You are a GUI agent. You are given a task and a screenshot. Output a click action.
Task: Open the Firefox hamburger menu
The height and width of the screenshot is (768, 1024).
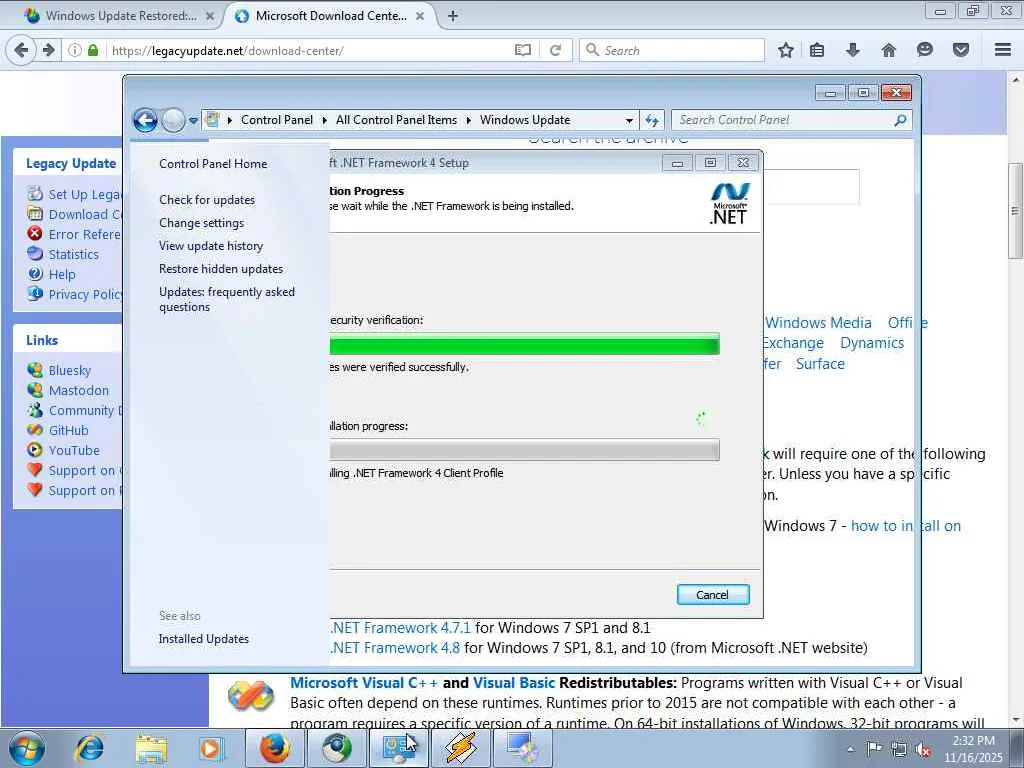pos(1003,50)
